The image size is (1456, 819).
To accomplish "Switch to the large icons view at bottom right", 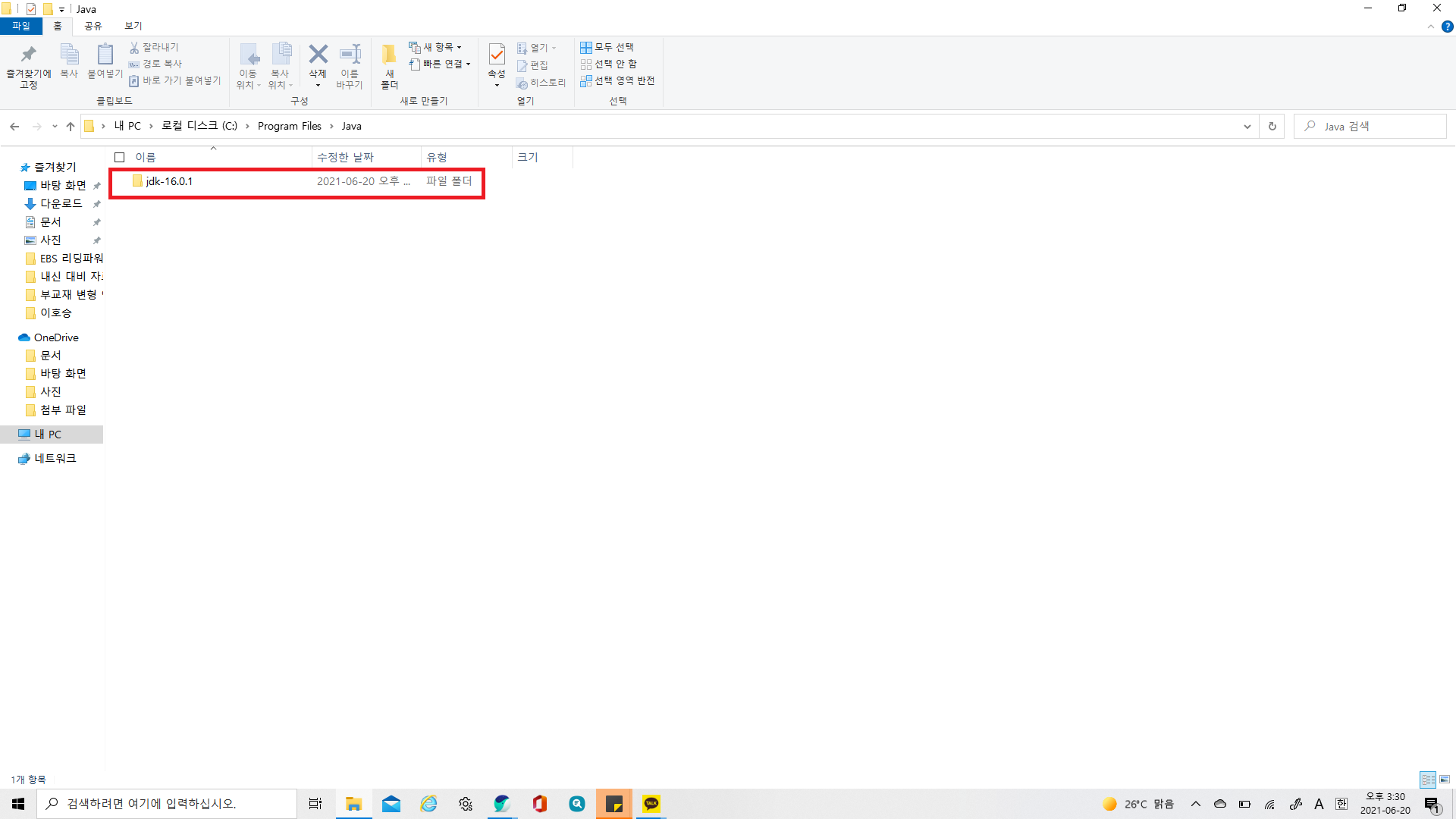I will tap(1445, 780).
